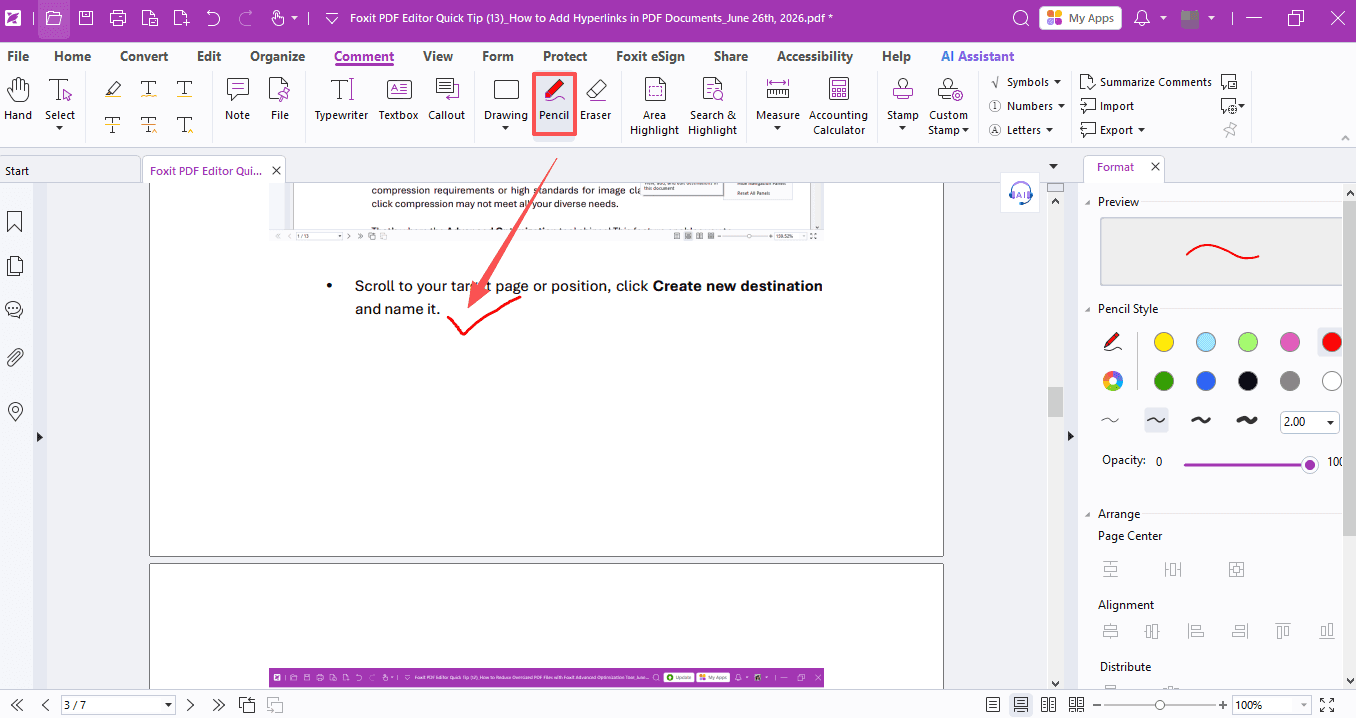Select thinnest line thickness preset
The width and height of the screenshot is (1356, 718).
[x=1109, y=421]
